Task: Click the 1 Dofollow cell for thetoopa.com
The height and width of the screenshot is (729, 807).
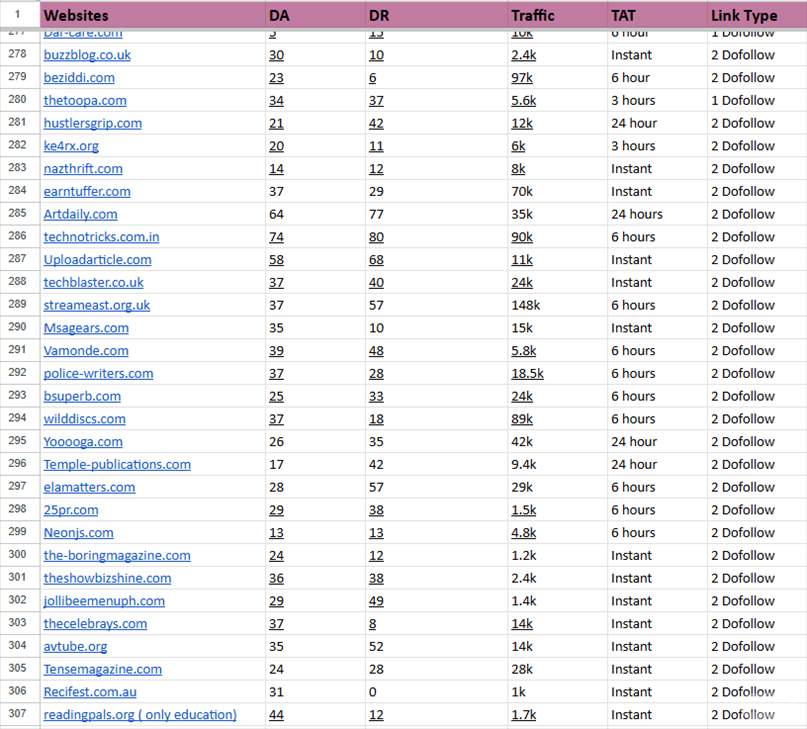Action: point(757,100)
